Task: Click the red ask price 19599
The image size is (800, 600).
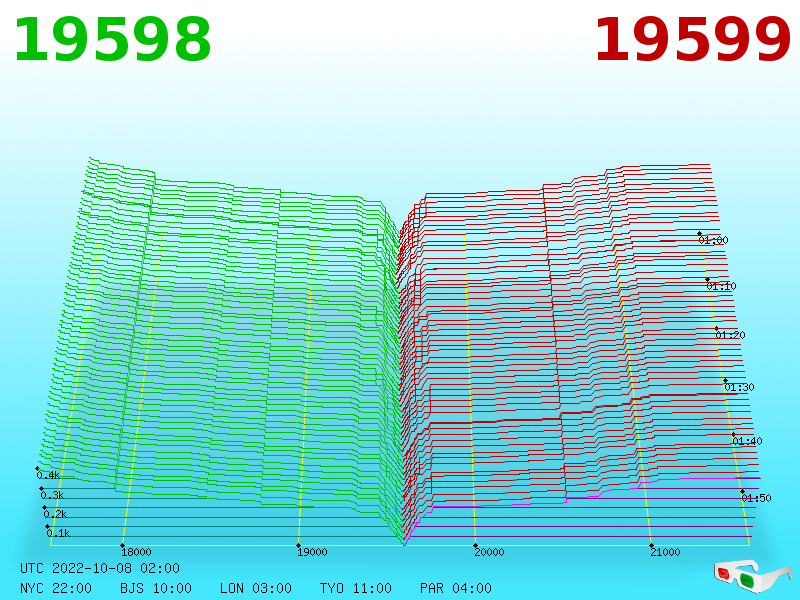Action: pos(692,40)
